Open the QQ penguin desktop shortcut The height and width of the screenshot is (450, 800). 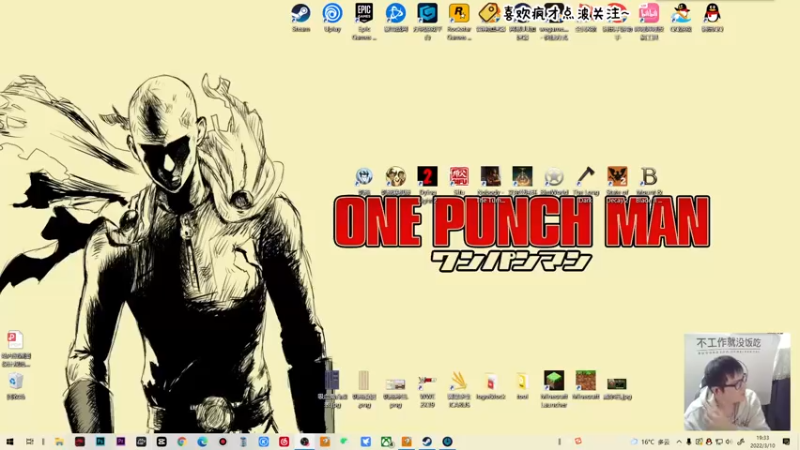click(x=712, y=17)
